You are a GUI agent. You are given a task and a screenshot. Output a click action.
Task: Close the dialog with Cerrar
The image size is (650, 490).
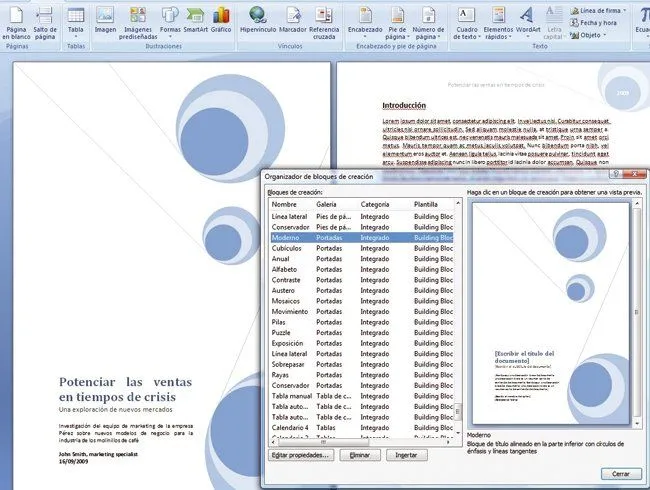[x=621, y=474]
